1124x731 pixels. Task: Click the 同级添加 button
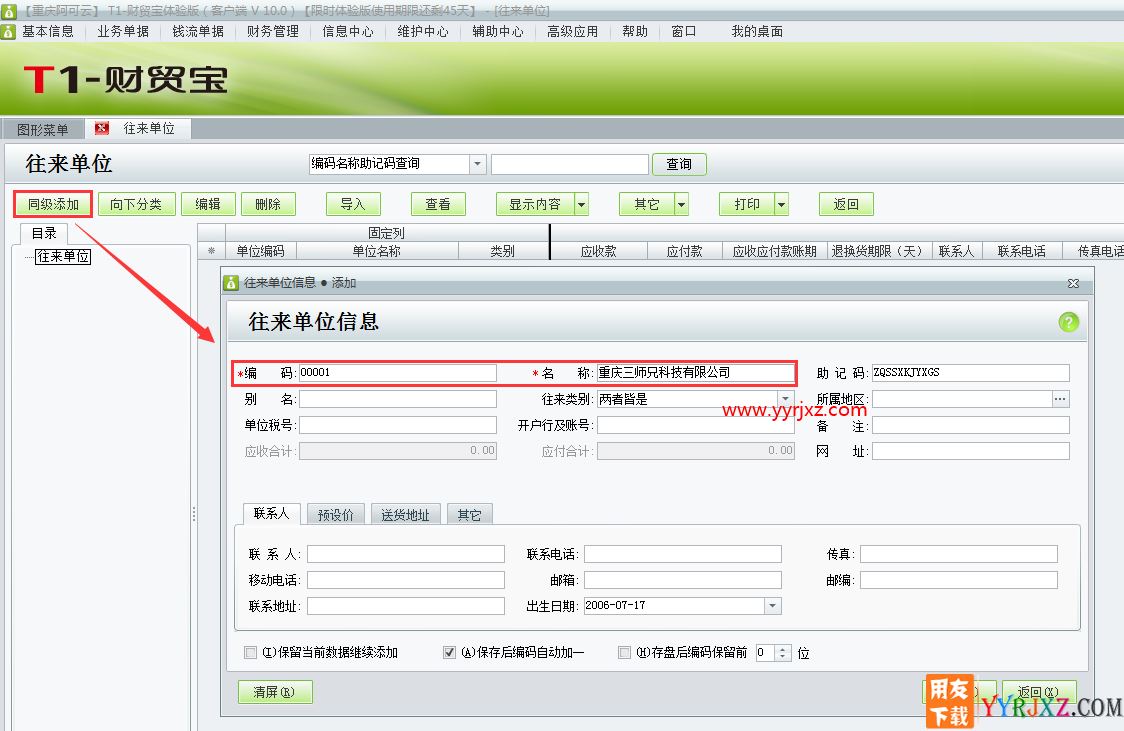point(53,204)
